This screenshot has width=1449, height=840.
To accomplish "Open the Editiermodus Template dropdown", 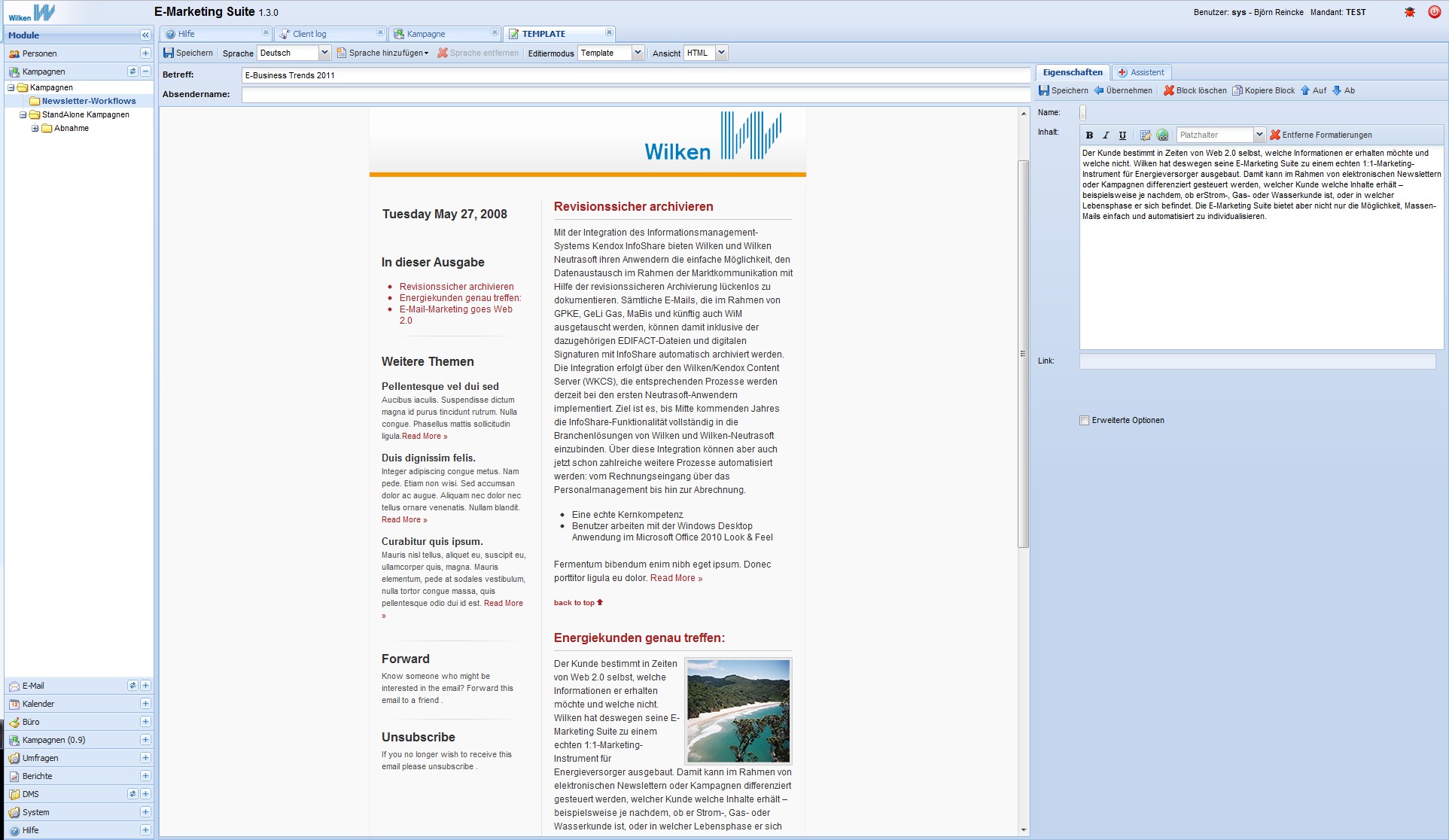I will [x=638, y=53].
